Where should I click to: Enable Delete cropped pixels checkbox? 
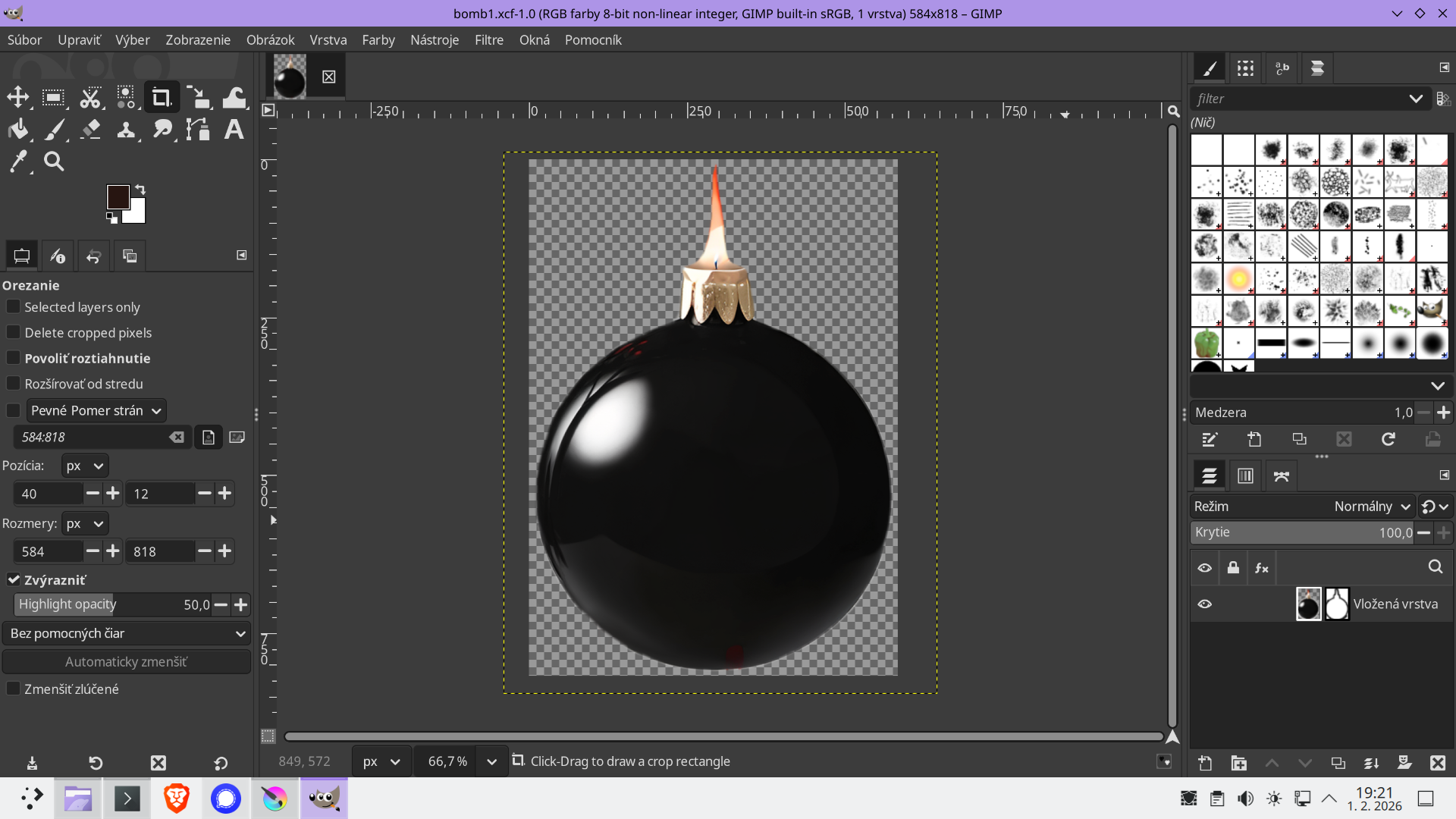13,332
